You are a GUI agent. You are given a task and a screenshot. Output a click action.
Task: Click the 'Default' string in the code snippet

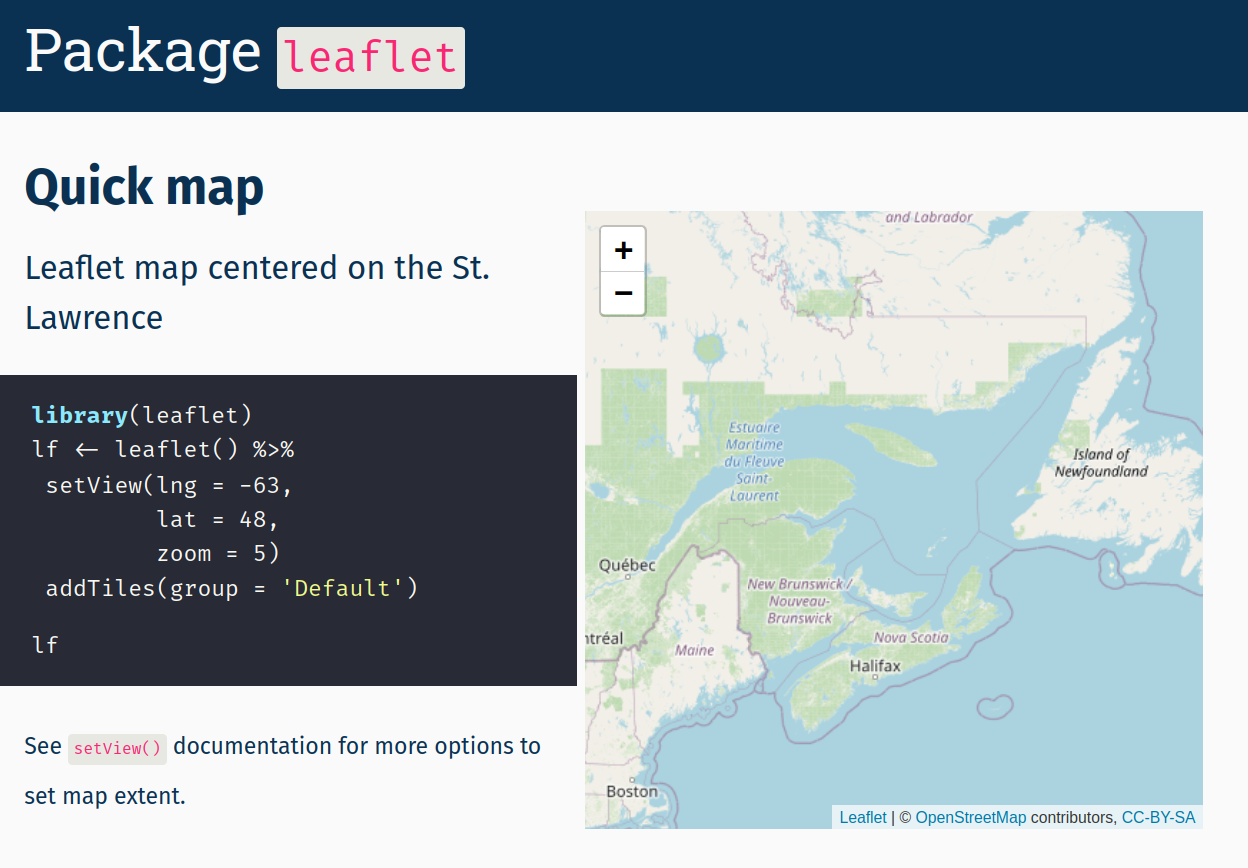345,588
